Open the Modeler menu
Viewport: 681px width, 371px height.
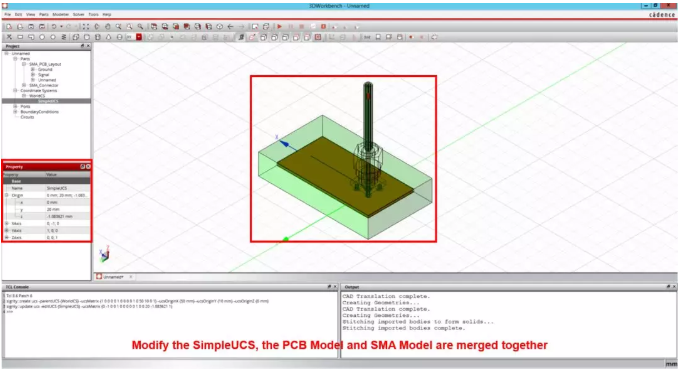click(60, 14)
